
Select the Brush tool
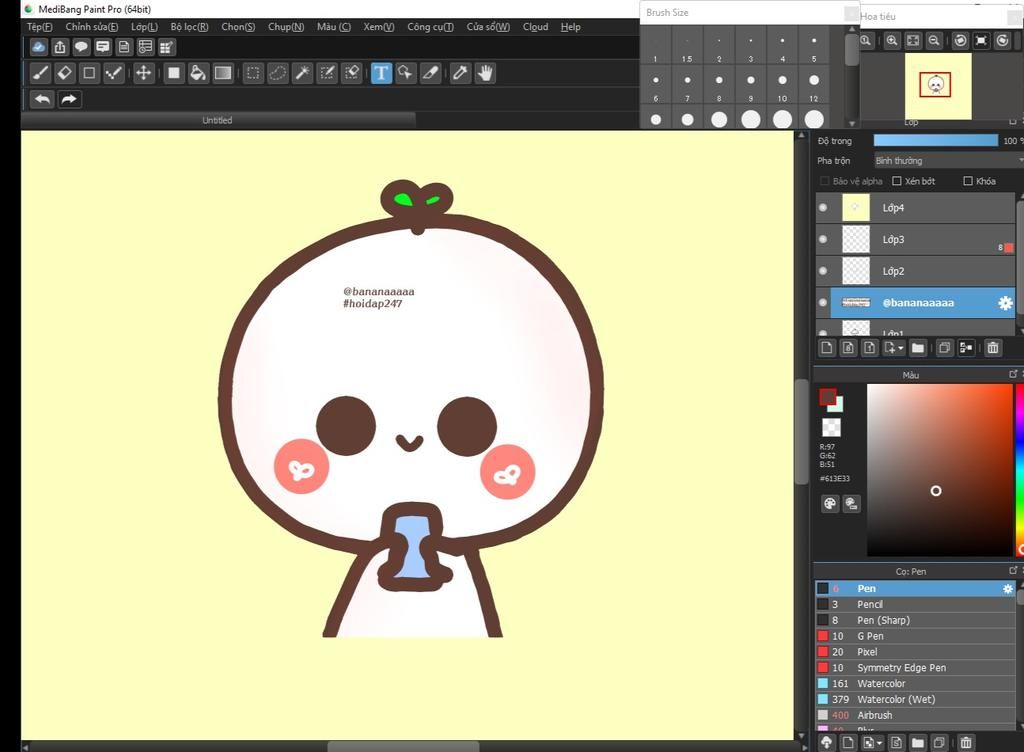pos(40,73)
